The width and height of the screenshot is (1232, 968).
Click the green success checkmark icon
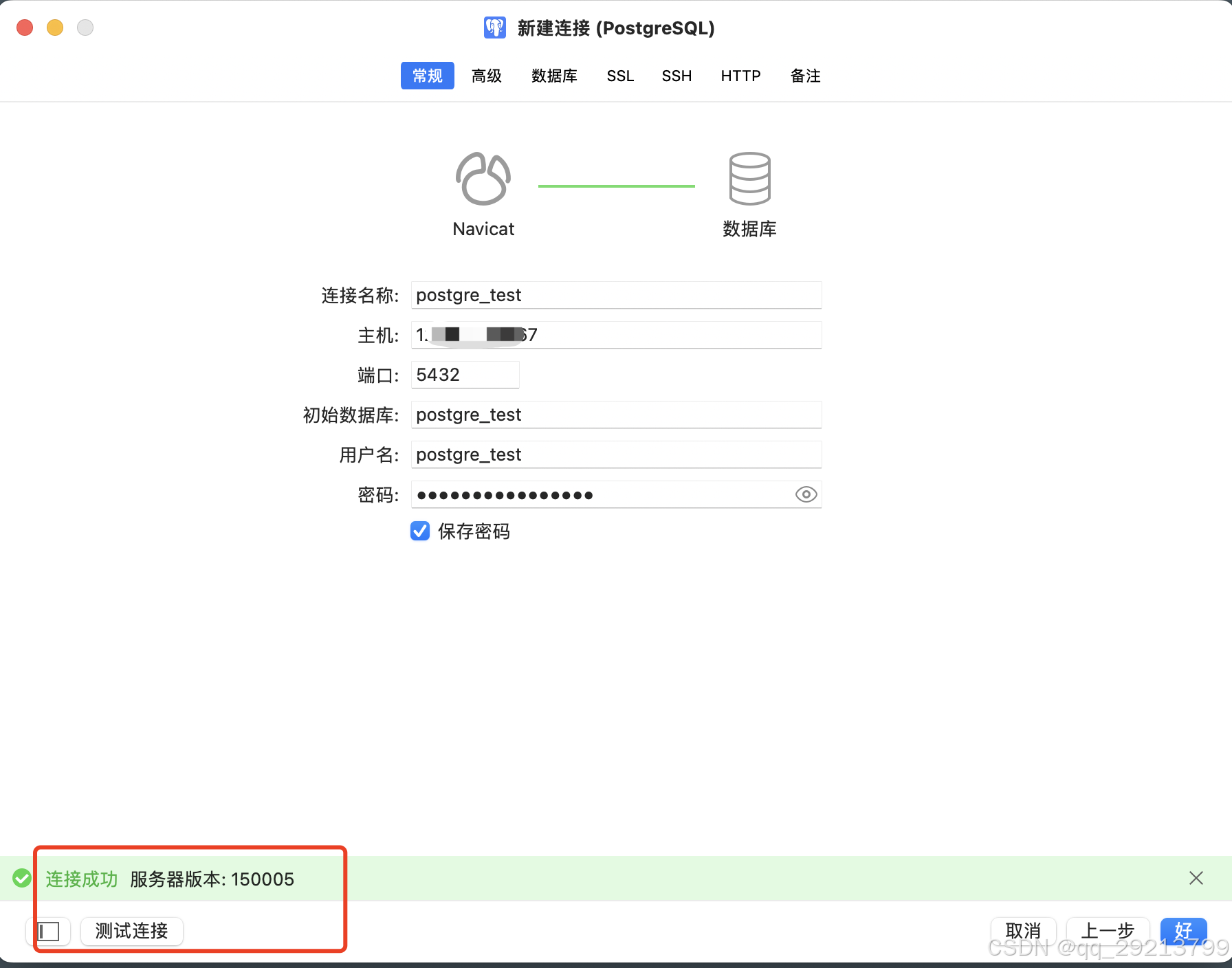(22, 878)
